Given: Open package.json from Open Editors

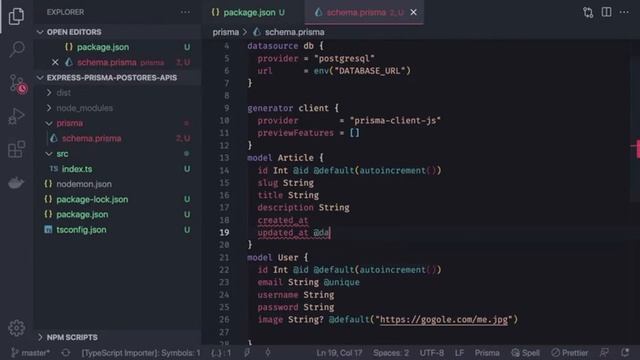Looking at the screenshot, I should pyautogui.click(x=103, y=47).
